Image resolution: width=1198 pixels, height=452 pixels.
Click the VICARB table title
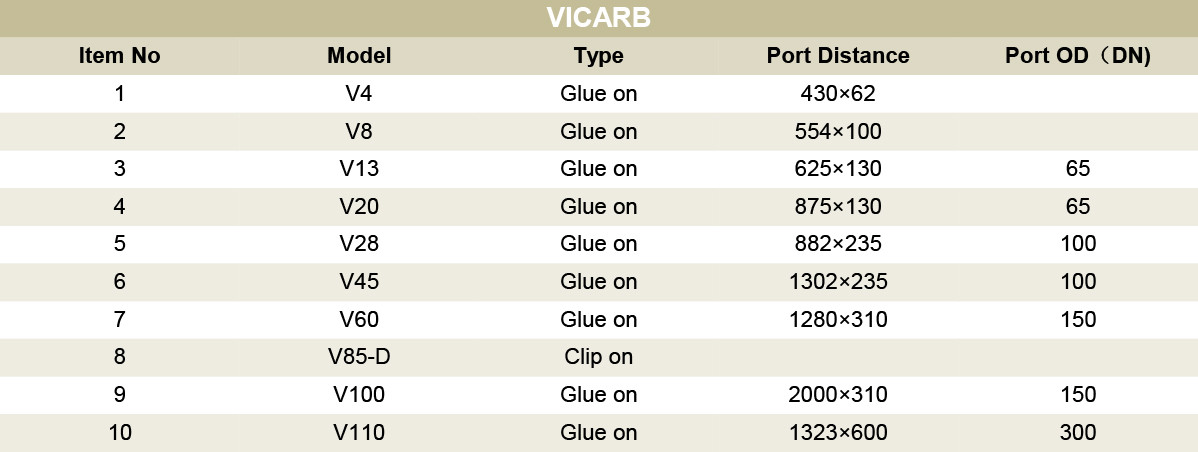pyautogui.click(x=598, y=18)
